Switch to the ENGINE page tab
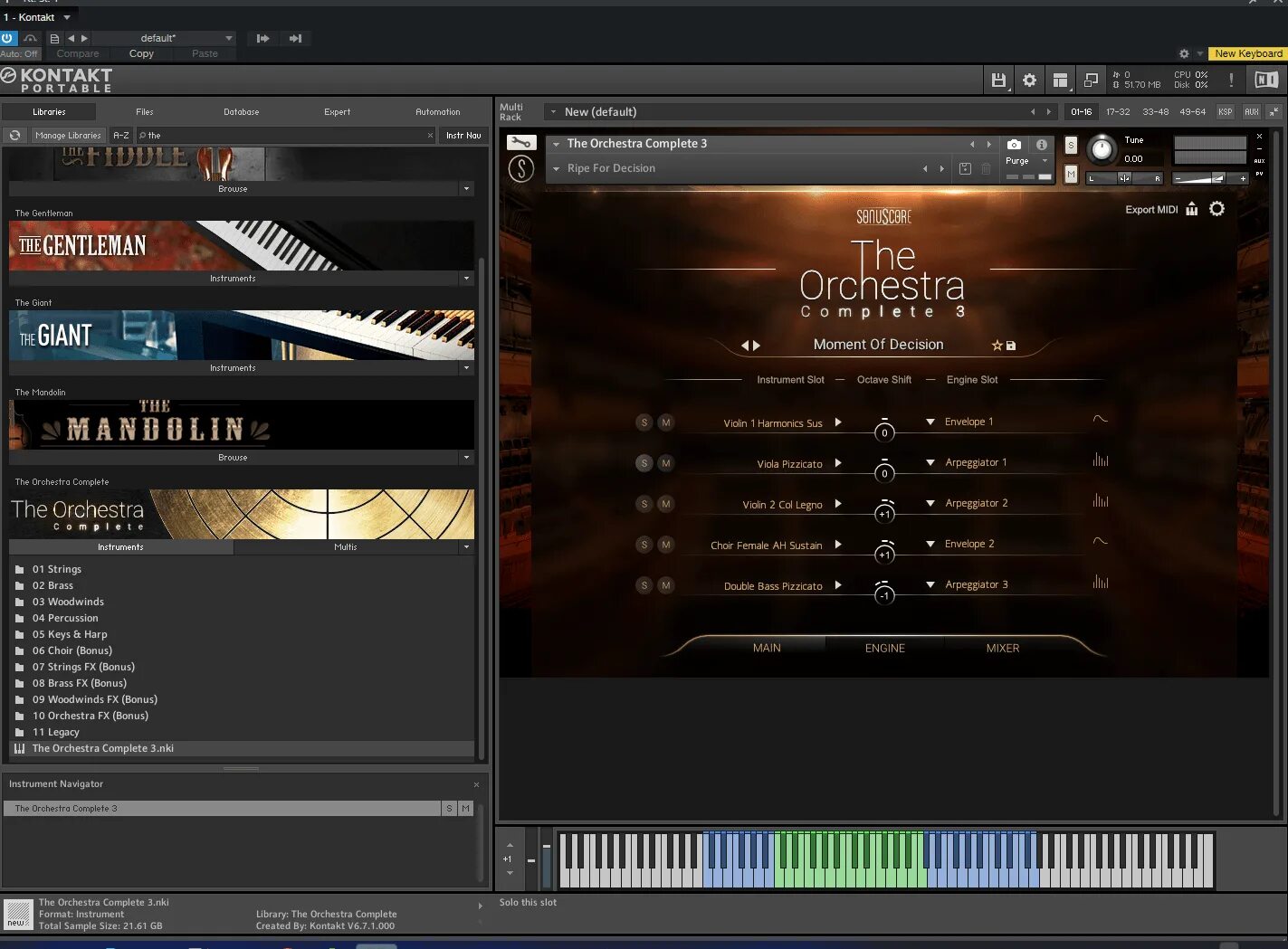 (x=885, y=648)
